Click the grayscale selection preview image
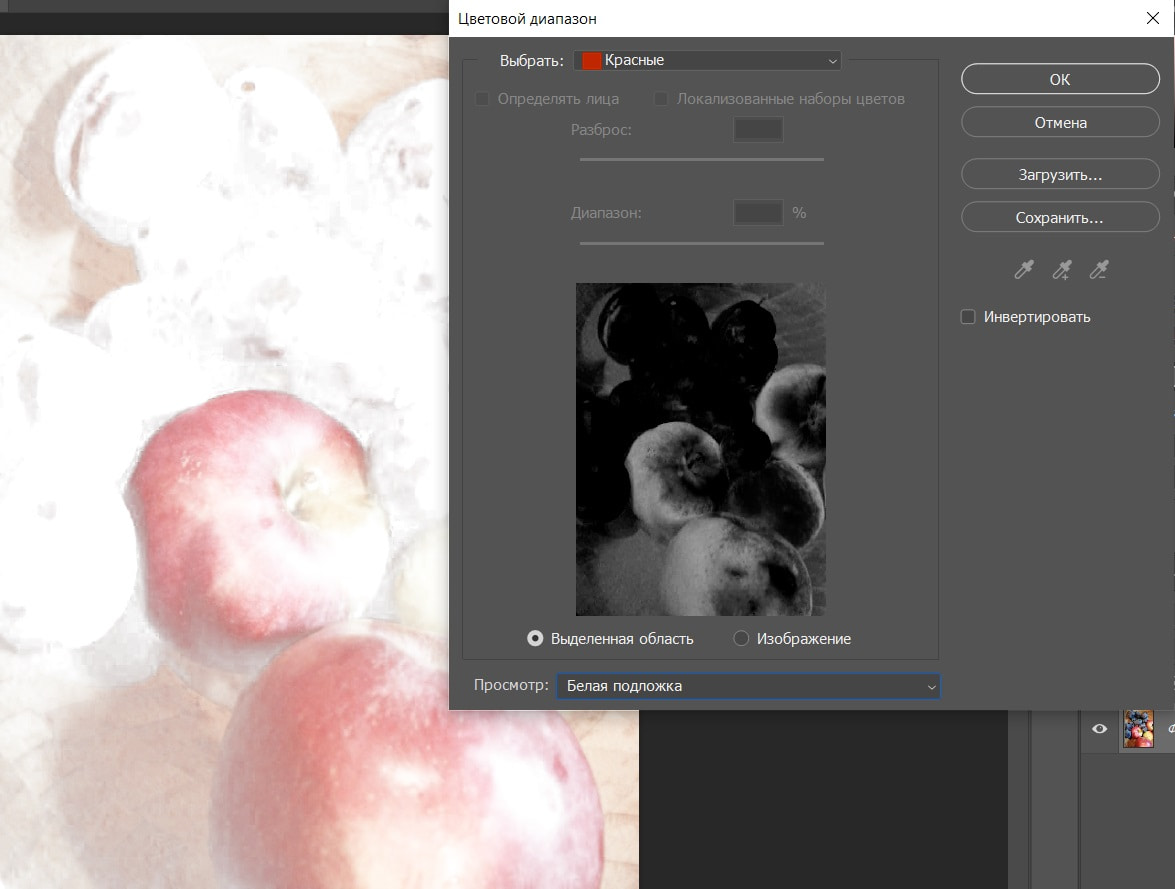This screenshot has width=1175, height=889. click(701, 449)
